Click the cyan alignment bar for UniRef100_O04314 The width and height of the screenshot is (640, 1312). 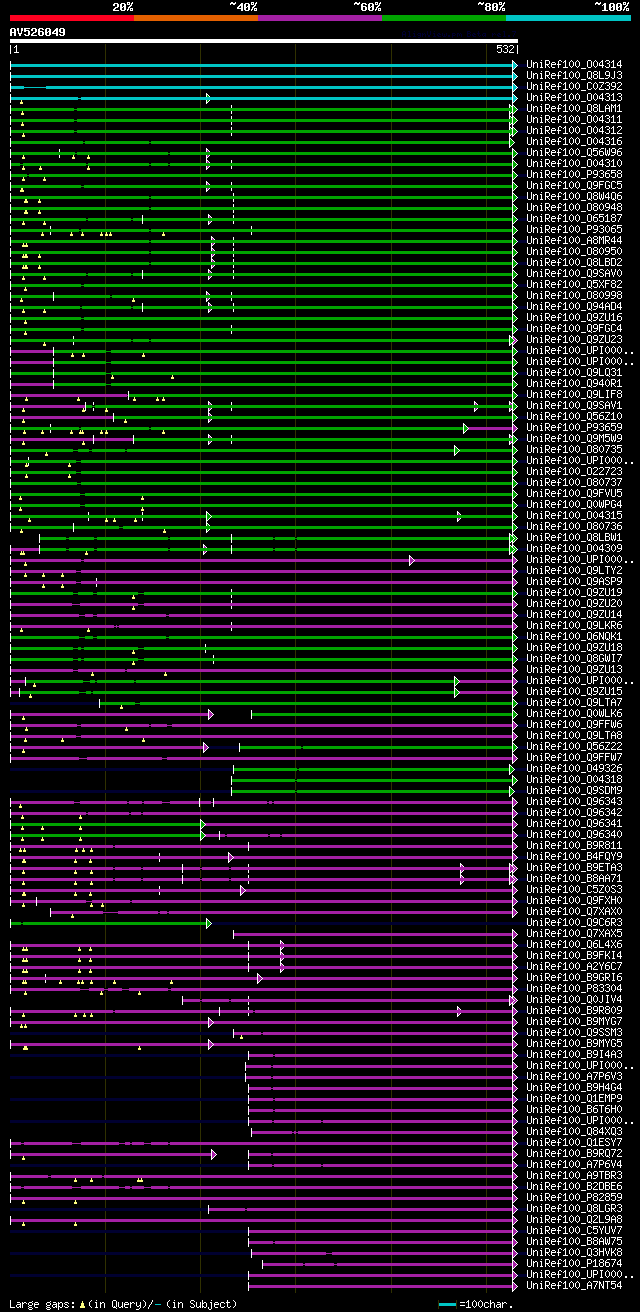[x=264, y=65]
